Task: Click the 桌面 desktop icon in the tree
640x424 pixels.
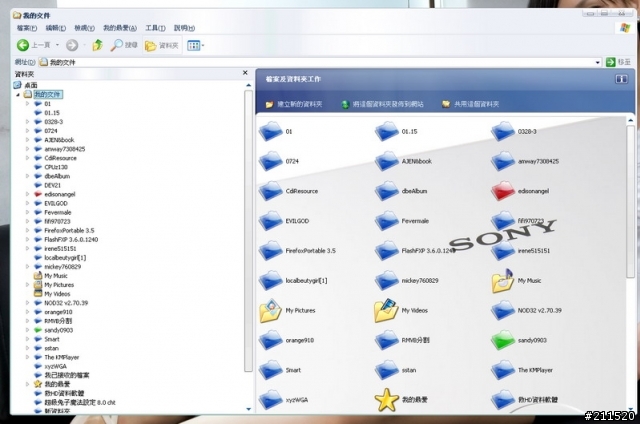Action: pyautogui.click(x=17, y=85)
